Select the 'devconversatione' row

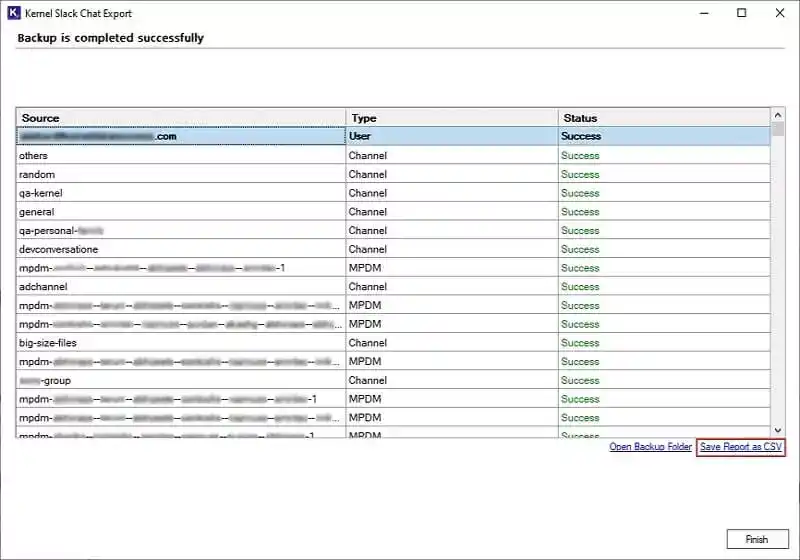393,249
